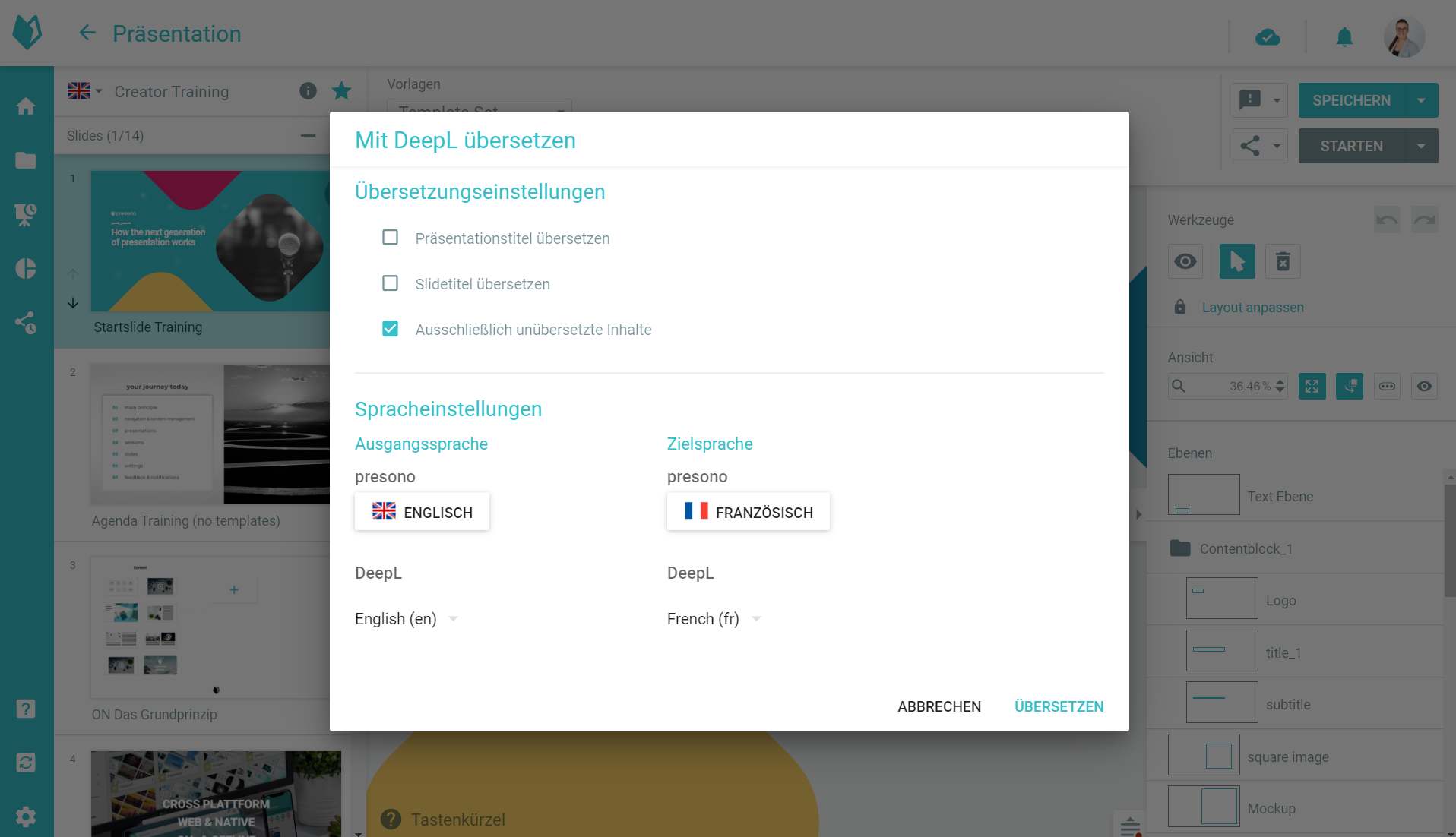Open the notifications bell

point(1344,36)
